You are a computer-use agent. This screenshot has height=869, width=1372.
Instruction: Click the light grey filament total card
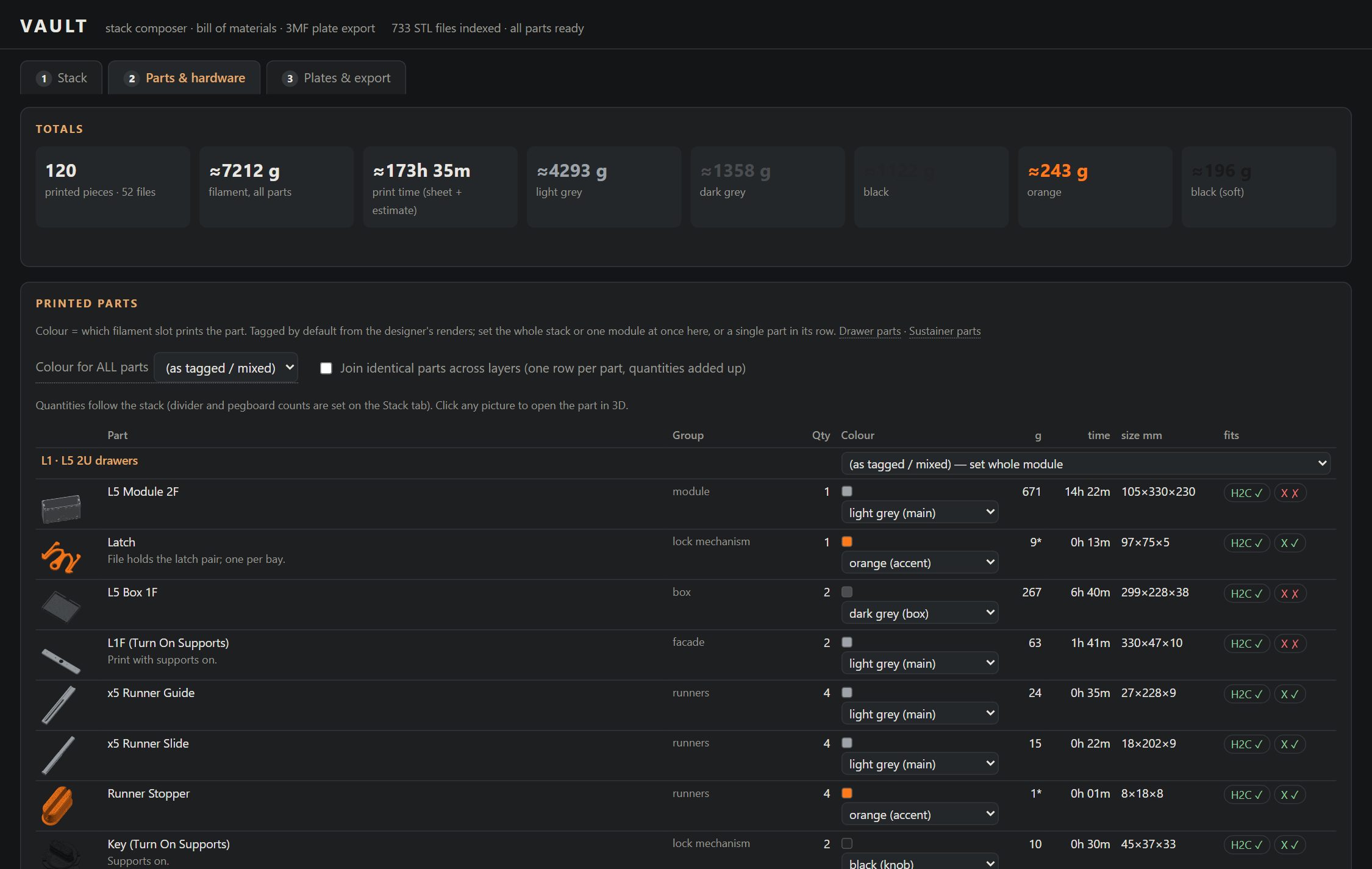(x=604, y=187)
